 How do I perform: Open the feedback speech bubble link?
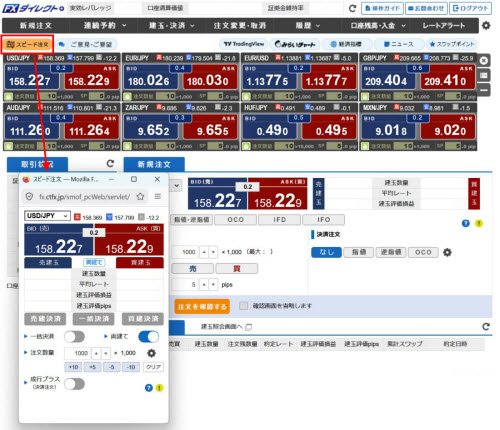[86, 44]
